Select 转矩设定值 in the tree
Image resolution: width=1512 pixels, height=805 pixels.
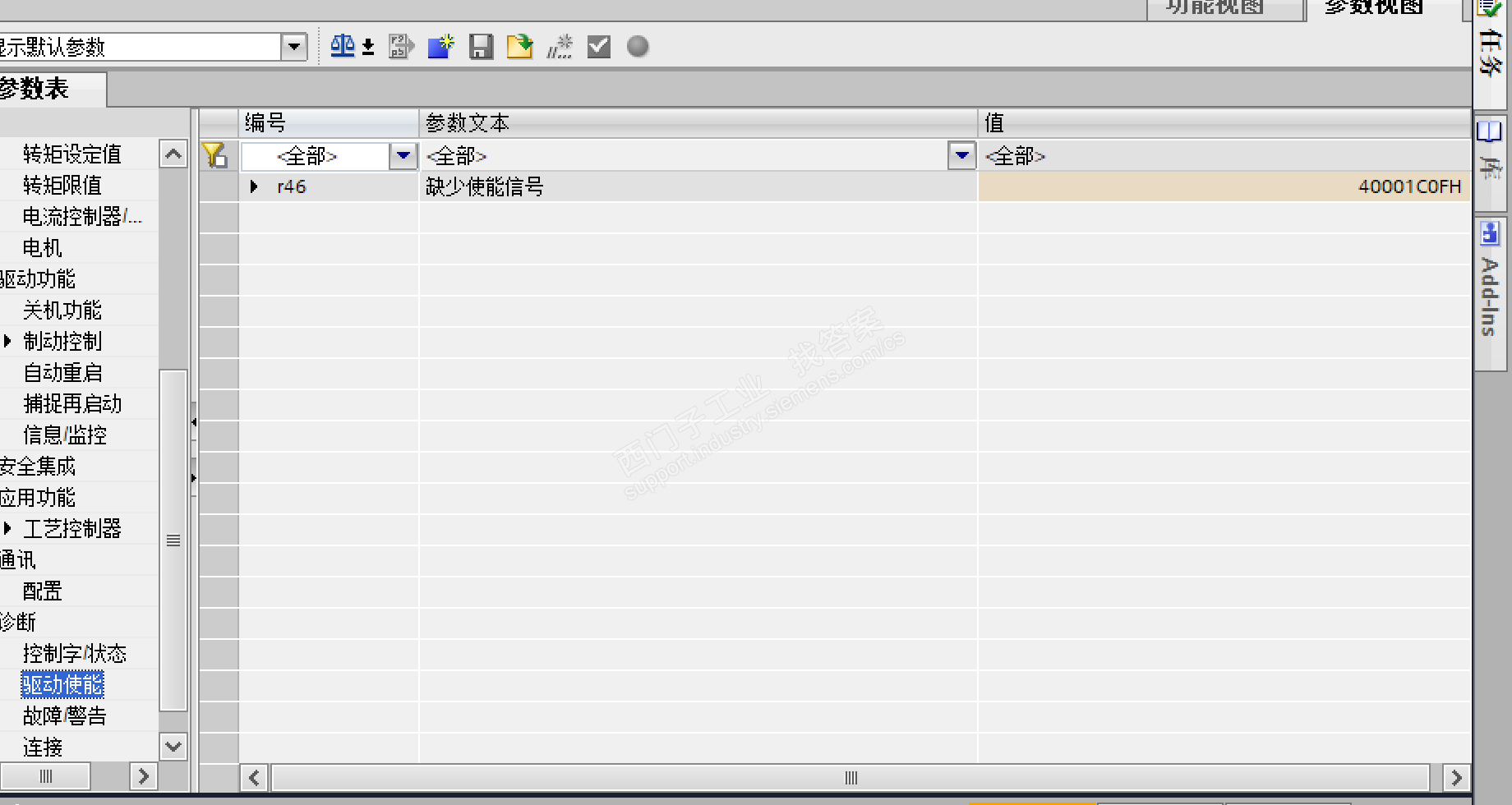point(72,154)
